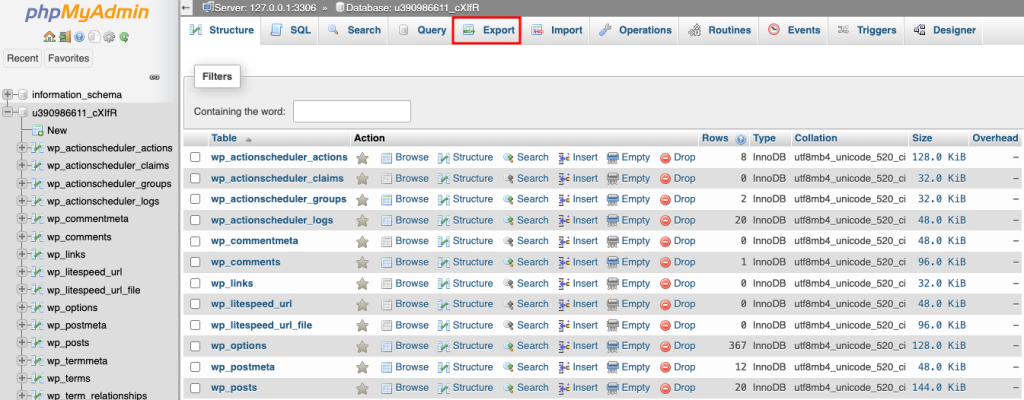Expand wp_links table in sidebar tree
Screen dimensions: 1024x400
21,254
